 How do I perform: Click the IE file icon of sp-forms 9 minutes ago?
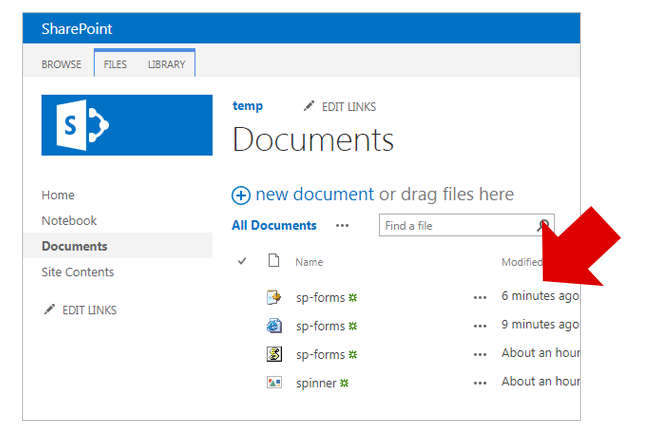point(274,326)
